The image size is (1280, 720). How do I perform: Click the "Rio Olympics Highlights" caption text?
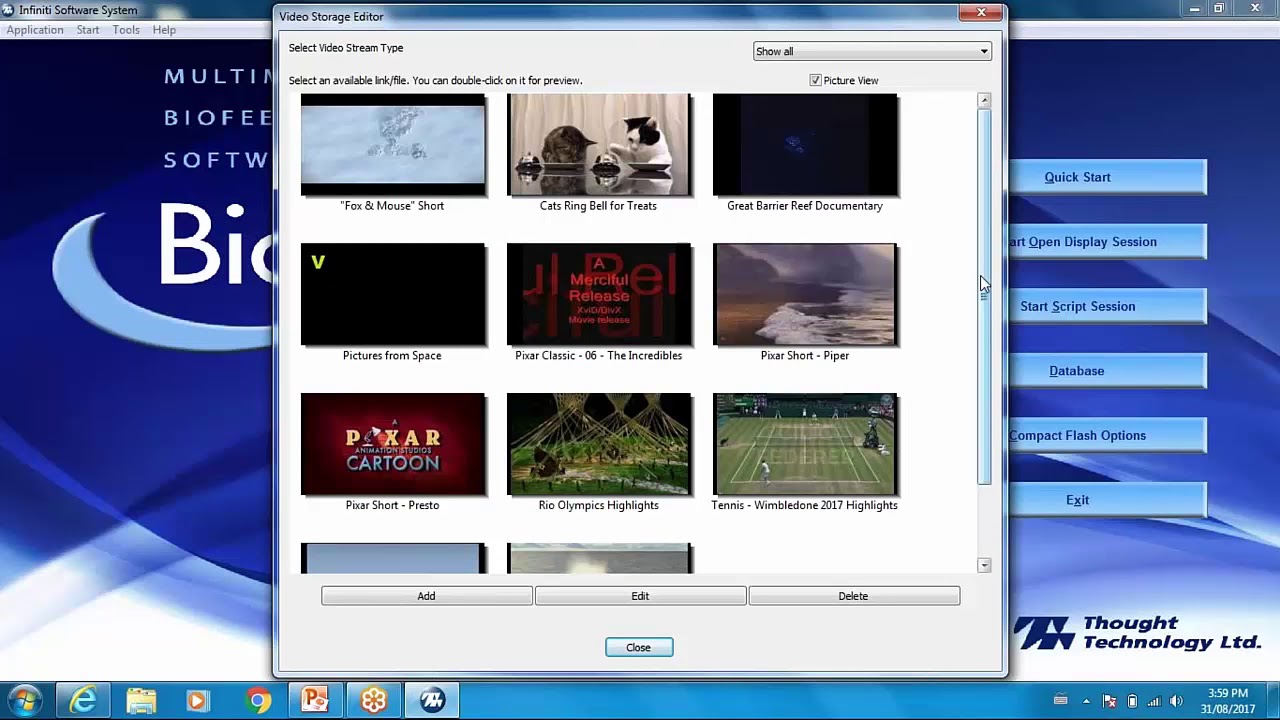[599, 505]
